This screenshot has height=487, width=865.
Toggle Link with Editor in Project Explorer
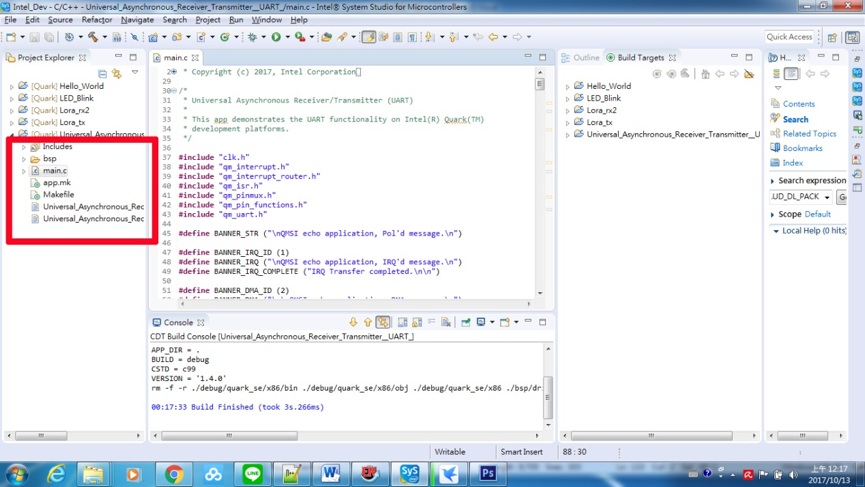(x=117, y=73)
